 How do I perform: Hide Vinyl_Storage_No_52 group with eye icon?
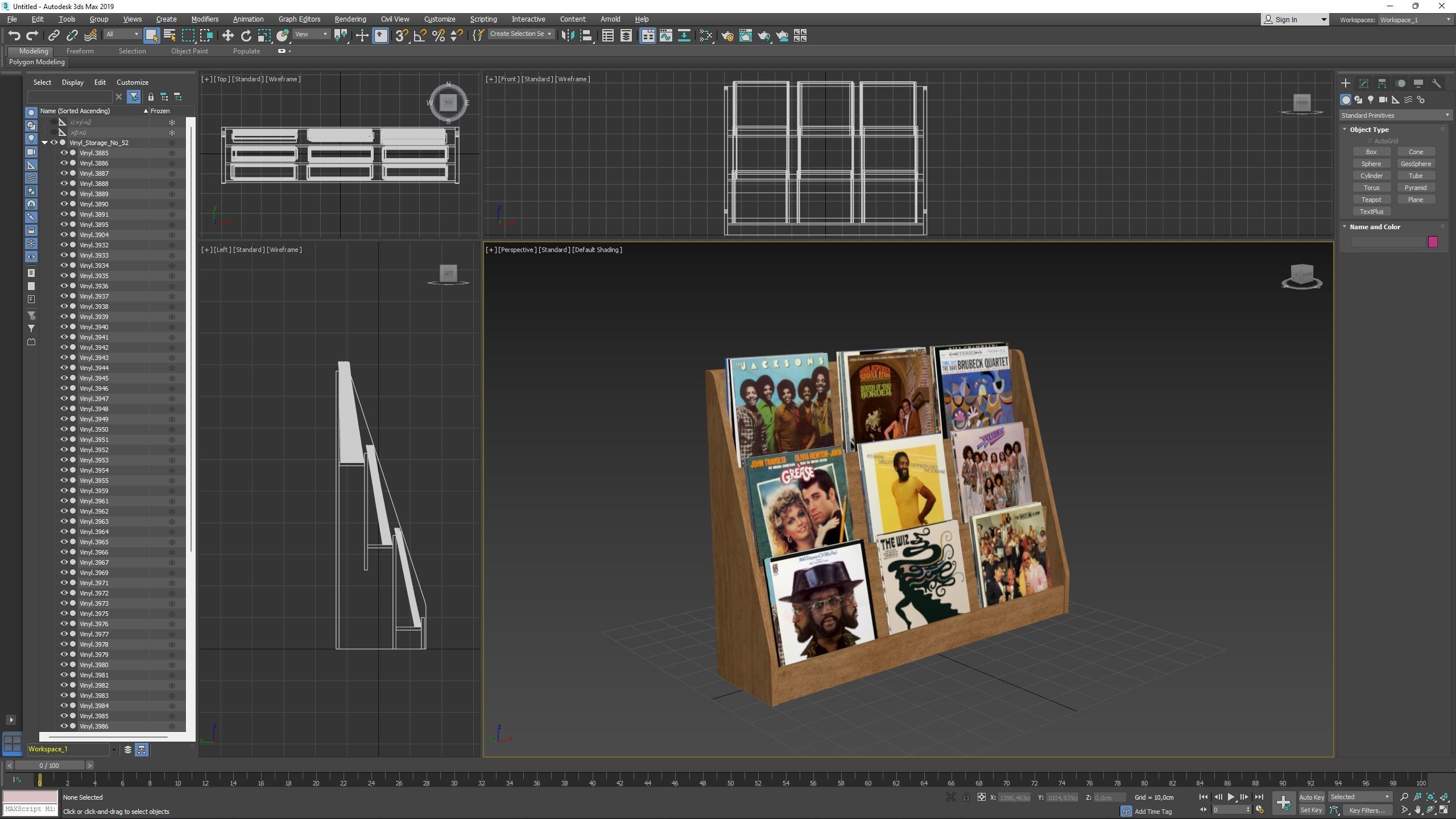(54, 143)
